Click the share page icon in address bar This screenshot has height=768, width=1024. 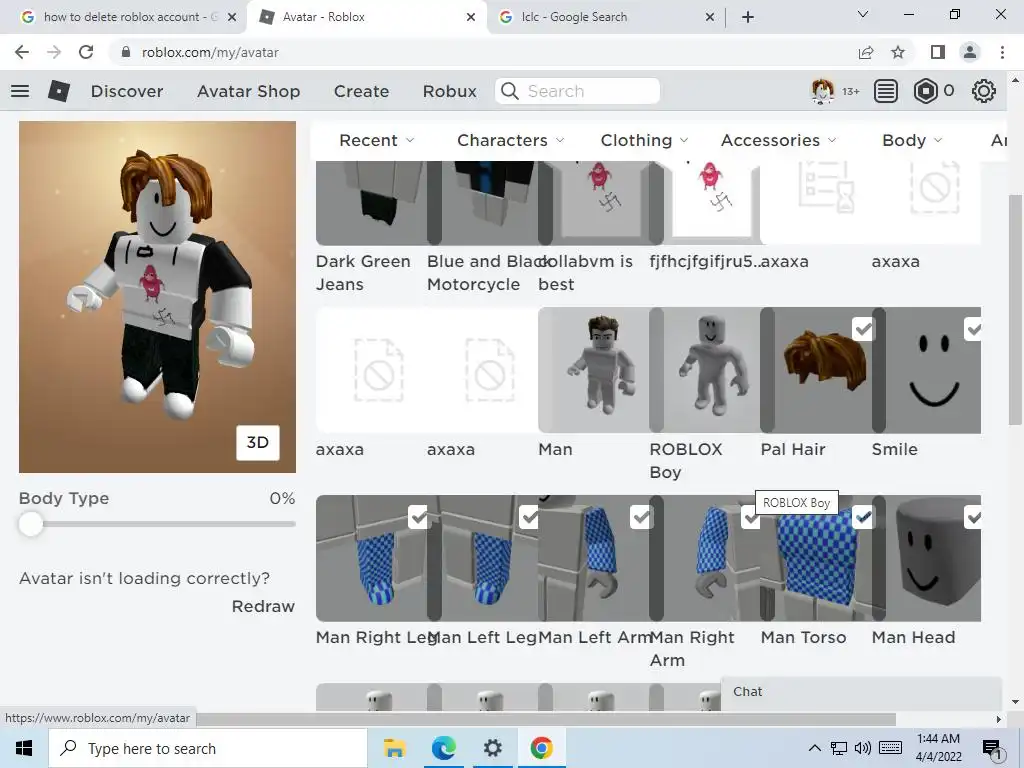866,52
